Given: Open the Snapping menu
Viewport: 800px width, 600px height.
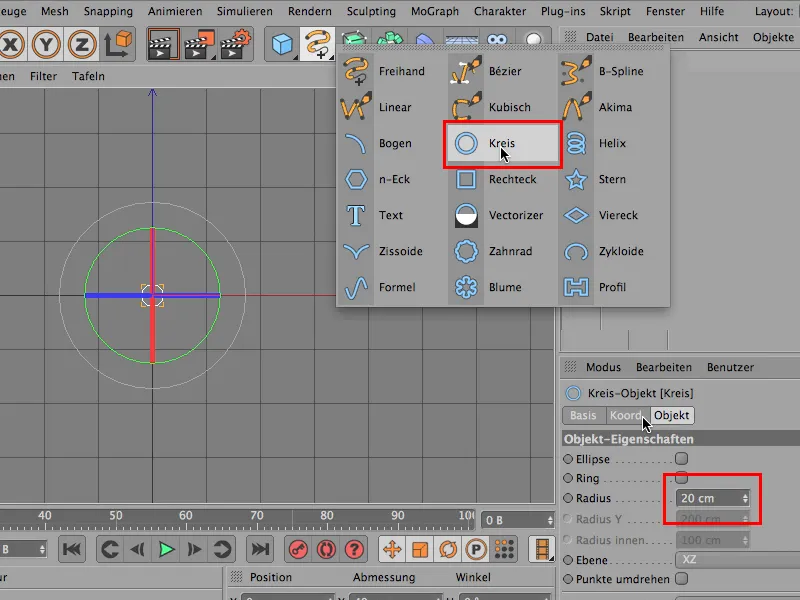Looking at the screenshot, I should tap(108, 11).
